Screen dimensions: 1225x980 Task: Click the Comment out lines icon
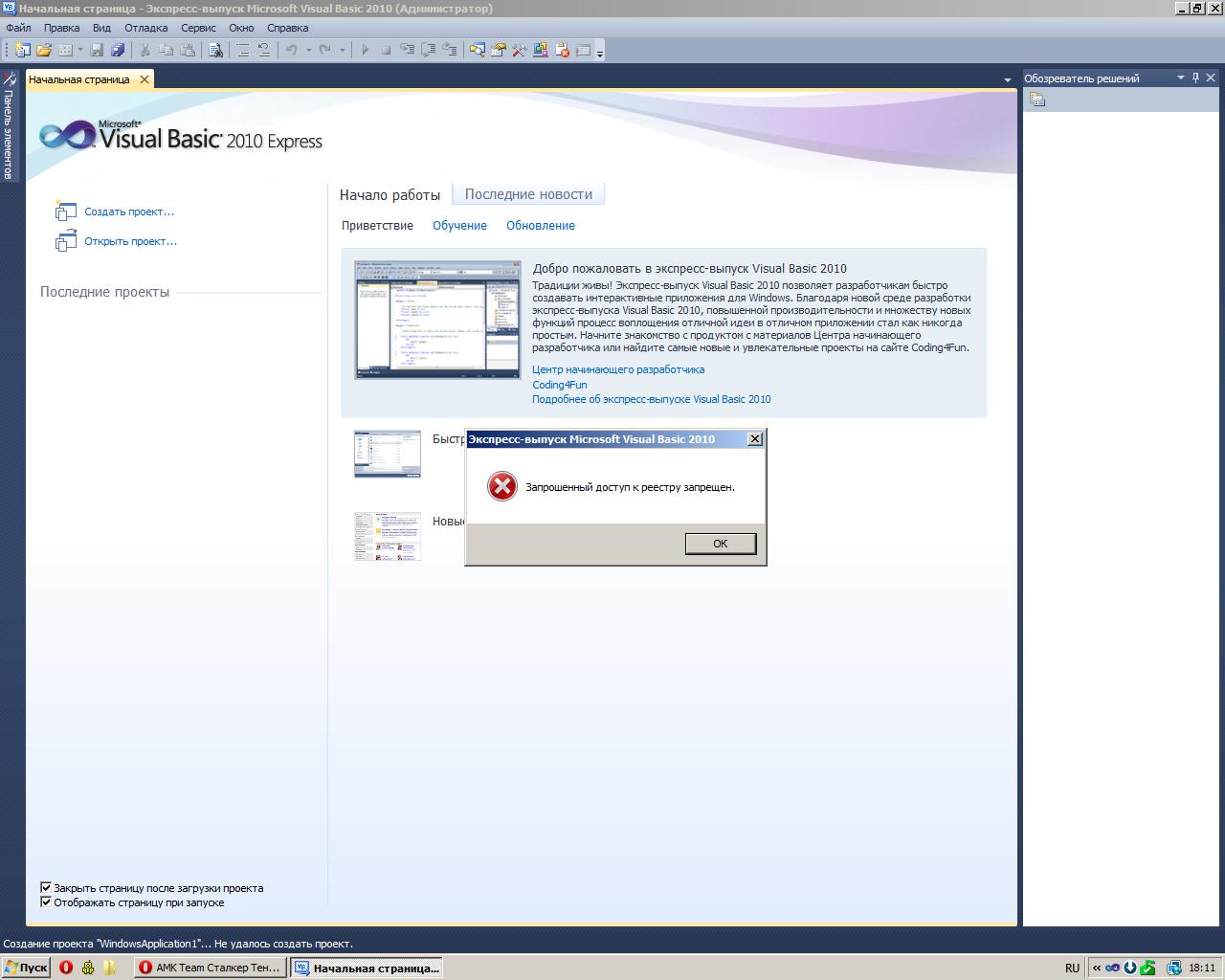243,50
